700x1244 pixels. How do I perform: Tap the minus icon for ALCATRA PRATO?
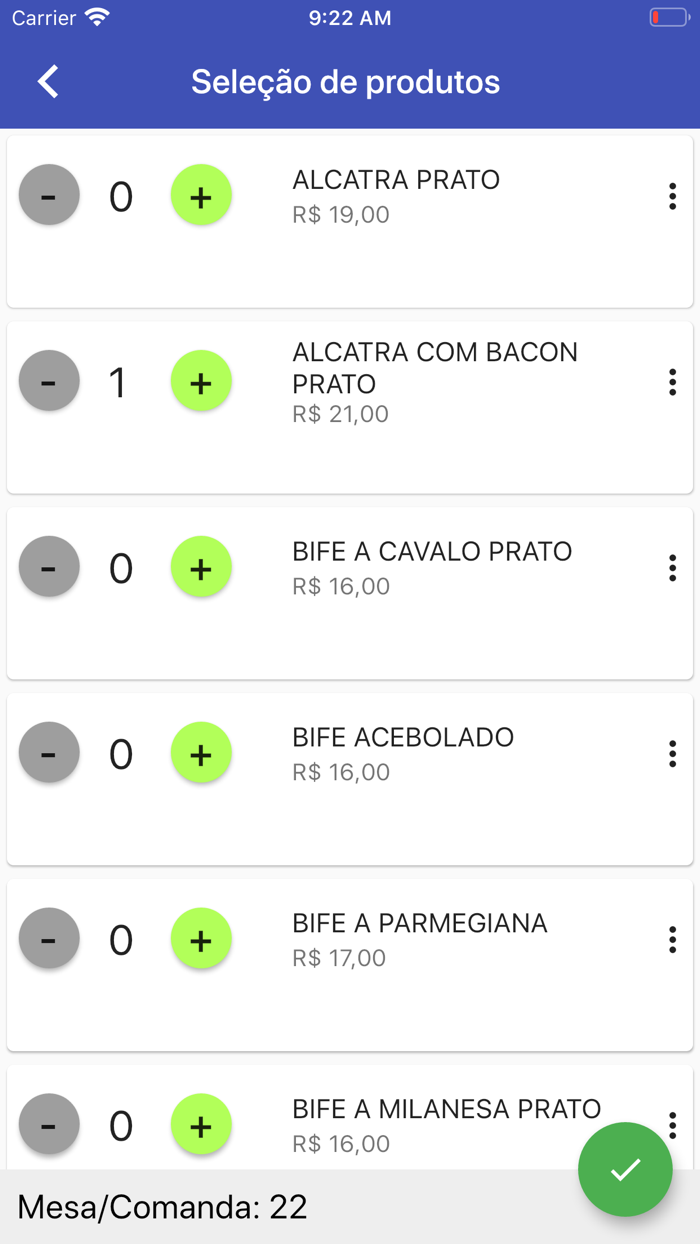(x=48, y=195)
